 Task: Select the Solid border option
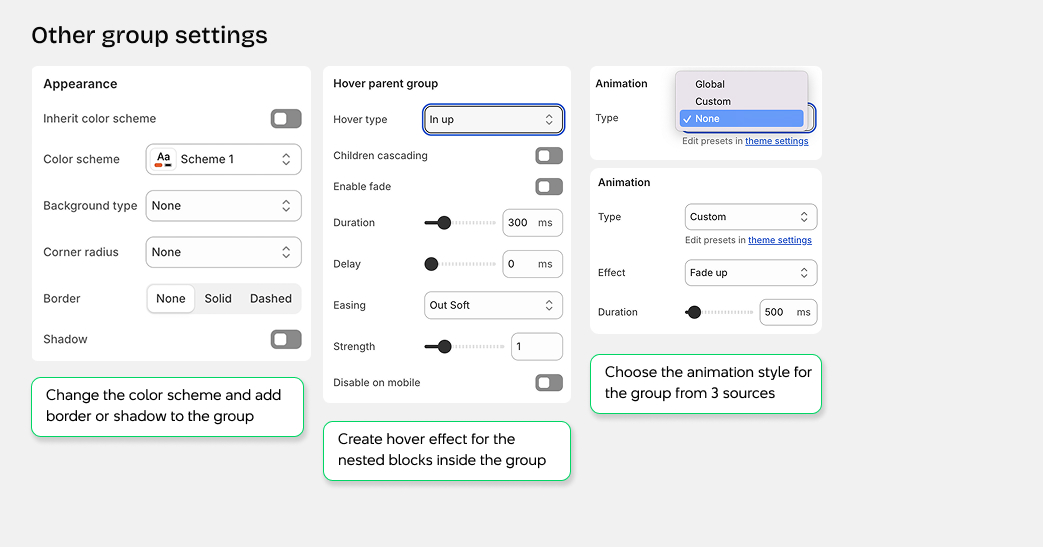point(218,299)
